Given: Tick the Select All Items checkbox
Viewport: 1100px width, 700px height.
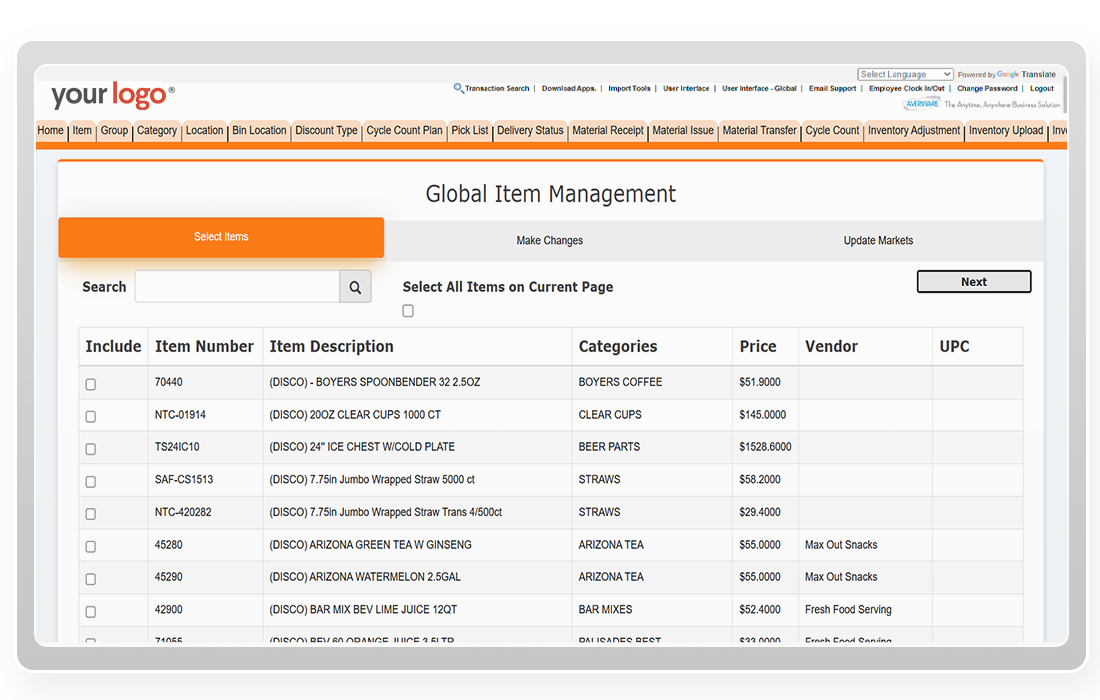Looking at the screenshot, I should 408,311.
